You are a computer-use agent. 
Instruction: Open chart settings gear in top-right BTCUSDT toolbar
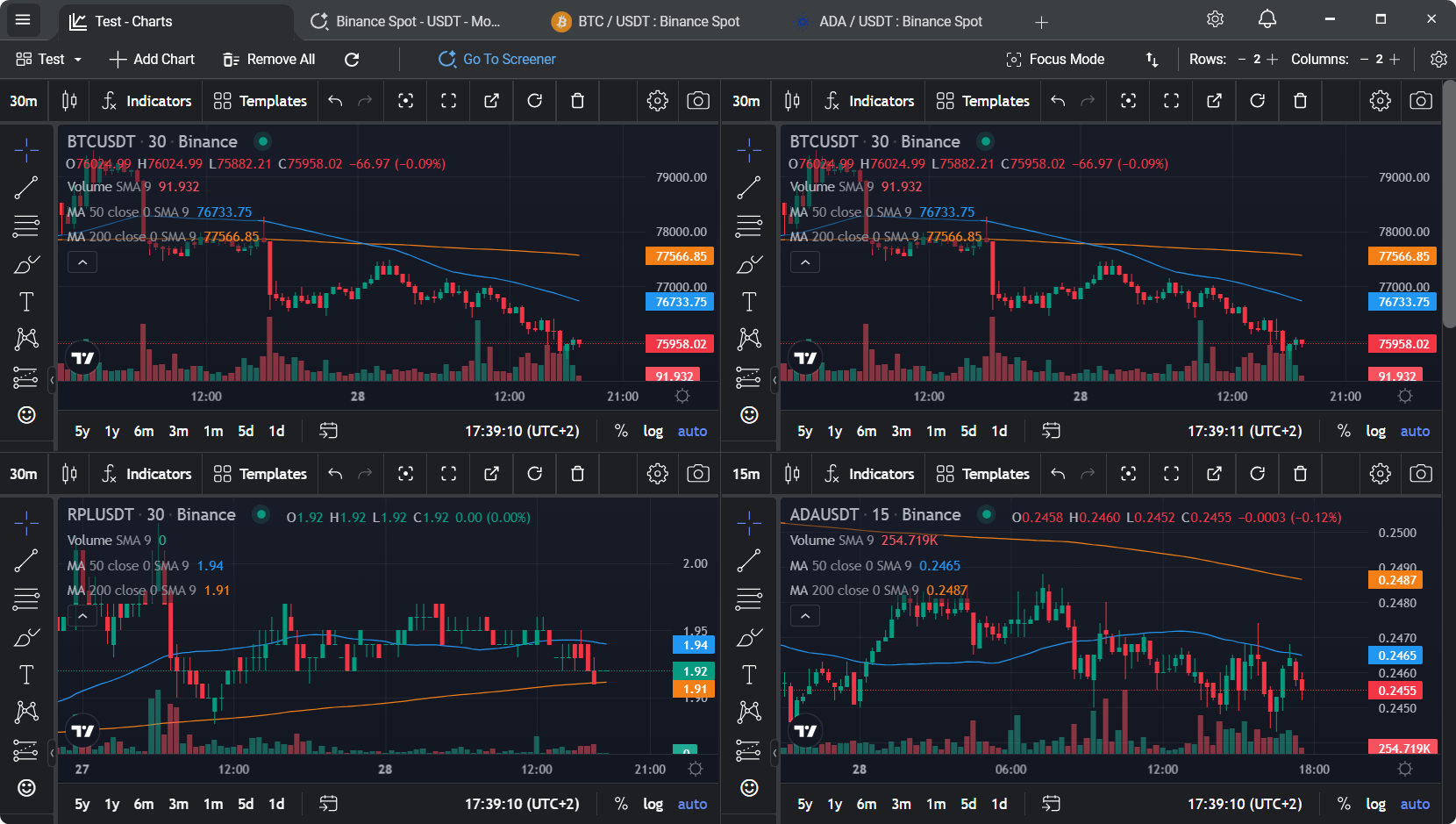coord(1380,101)
